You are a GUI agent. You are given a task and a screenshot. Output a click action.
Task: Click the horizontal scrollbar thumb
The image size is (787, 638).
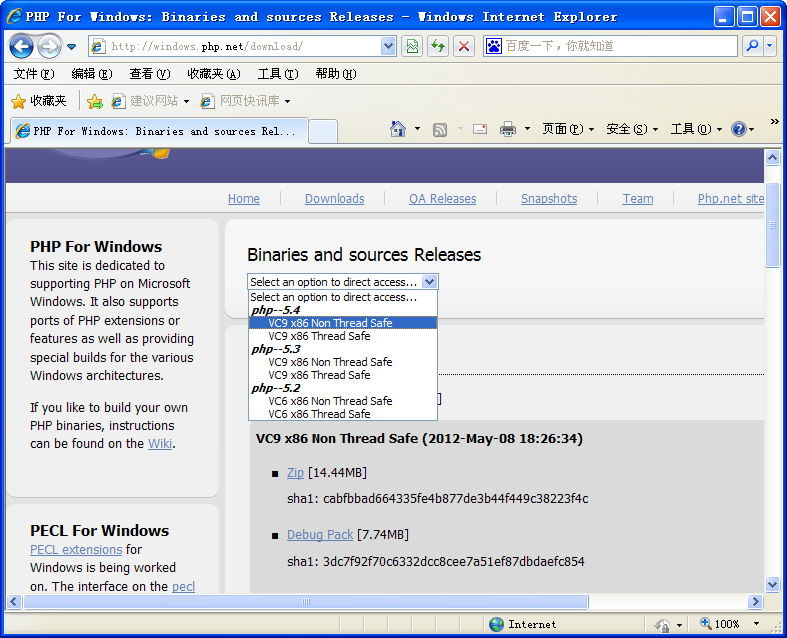306,601
